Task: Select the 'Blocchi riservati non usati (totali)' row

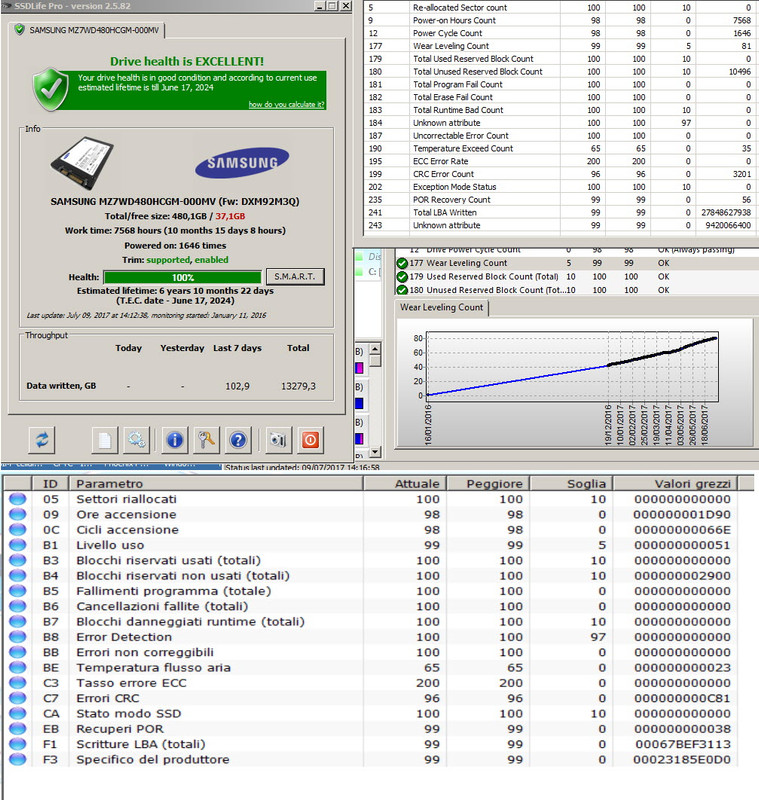Action: coord(371,576)
